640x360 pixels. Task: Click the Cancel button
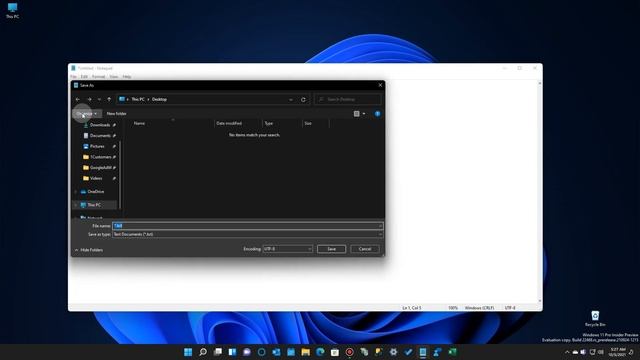(x=364, y=249)
